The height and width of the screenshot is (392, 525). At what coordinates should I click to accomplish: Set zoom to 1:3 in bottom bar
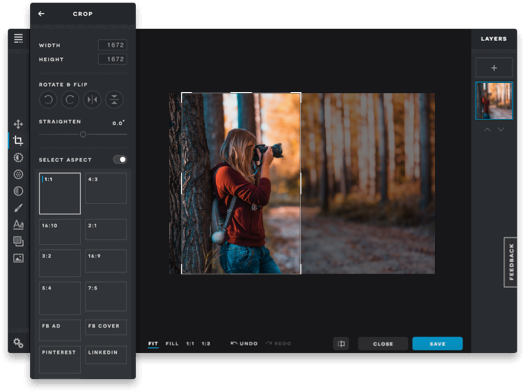coord(206,344)
